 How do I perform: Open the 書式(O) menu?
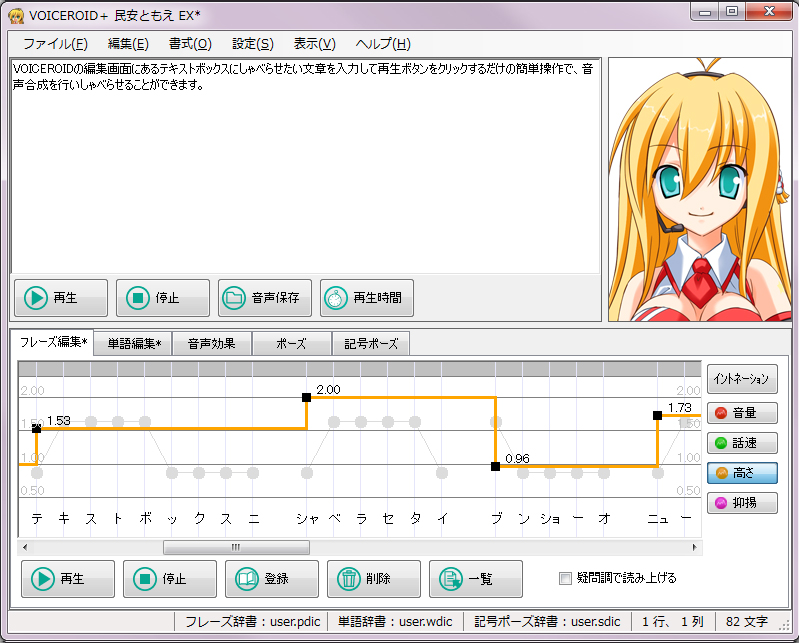coord(190,44)
